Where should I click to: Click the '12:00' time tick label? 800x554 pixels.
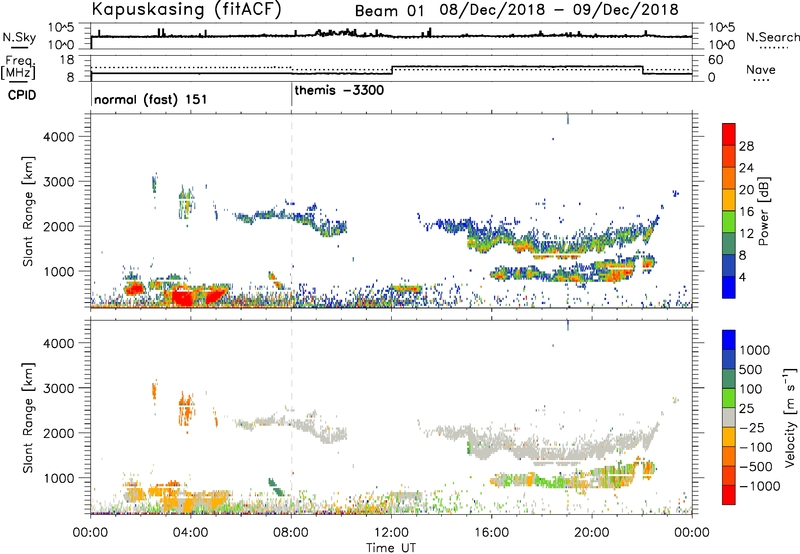click(x=391, y=533)
